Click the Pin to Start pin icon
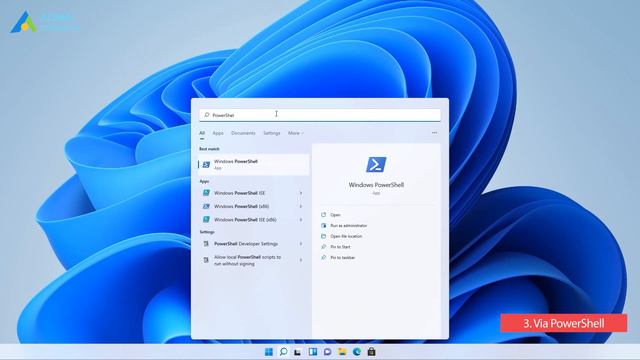Image resolution: width=640 pixels, height=360 pixels. pos(324,247)
